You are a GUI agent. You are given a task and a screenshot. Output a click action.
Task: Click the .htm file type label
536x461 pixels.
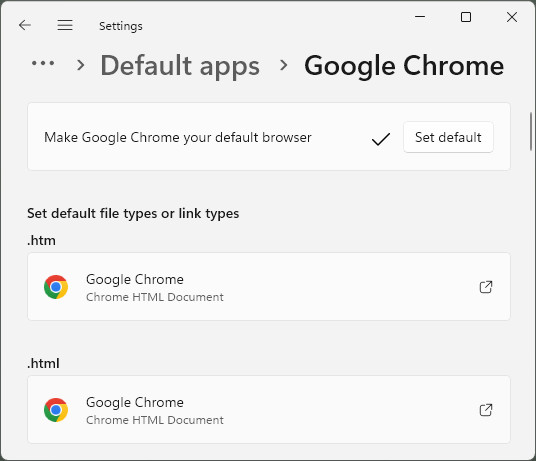(x=41, y=241)
